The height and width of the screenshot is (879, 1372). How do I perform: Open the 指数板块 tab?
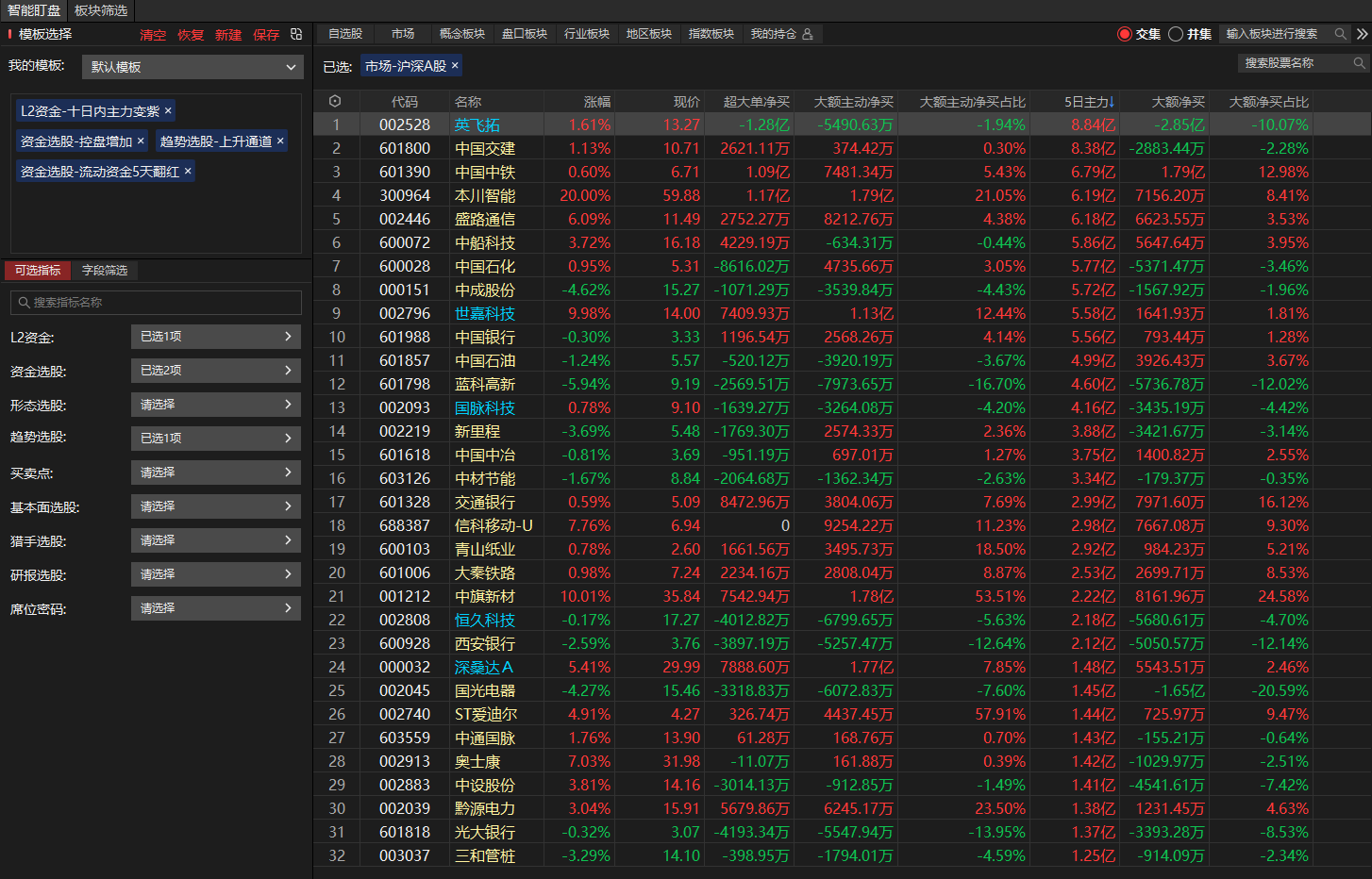pos(711,34)
